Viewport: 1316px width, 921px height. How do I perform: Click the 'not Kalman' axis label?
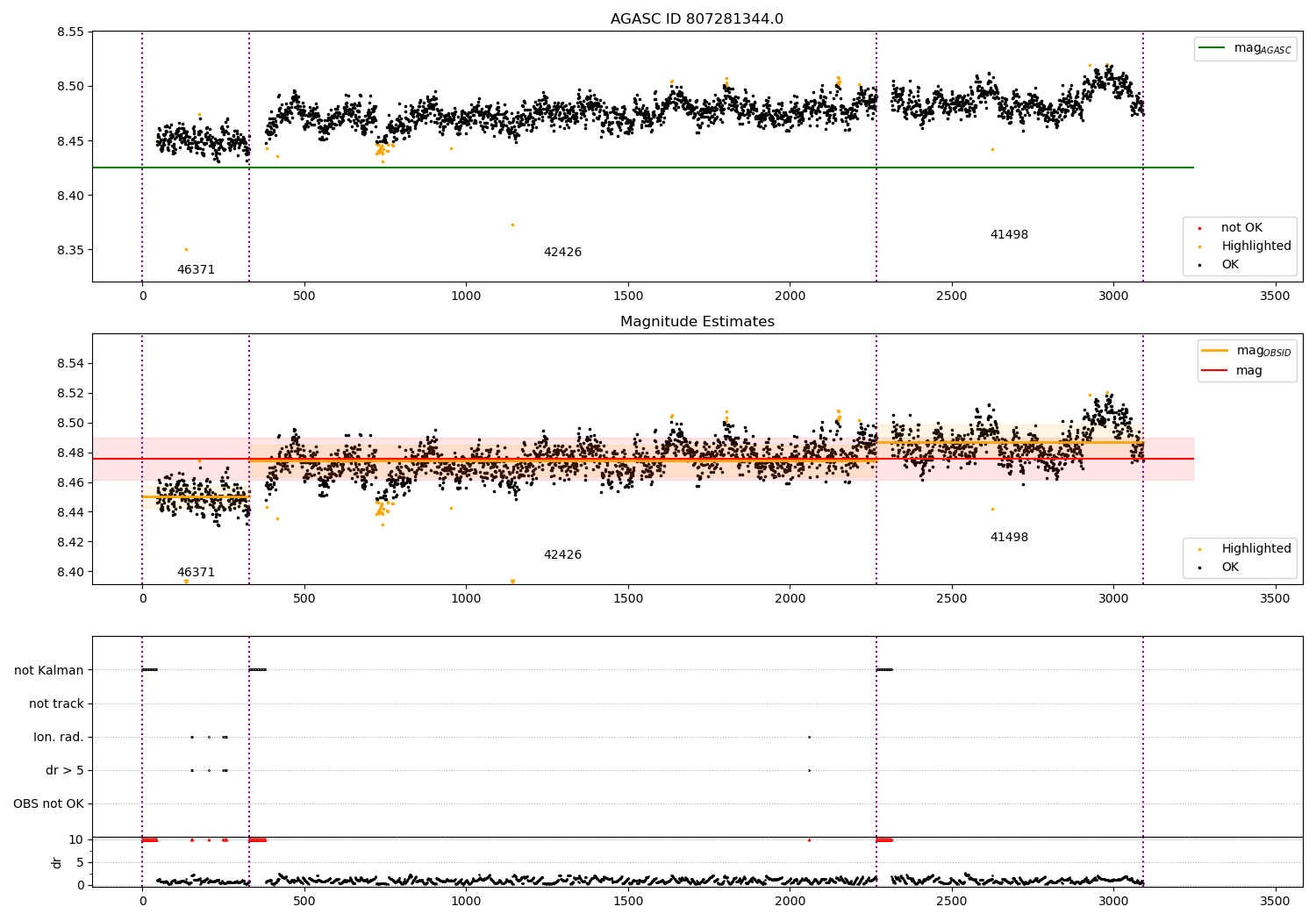tap(49, 671)
